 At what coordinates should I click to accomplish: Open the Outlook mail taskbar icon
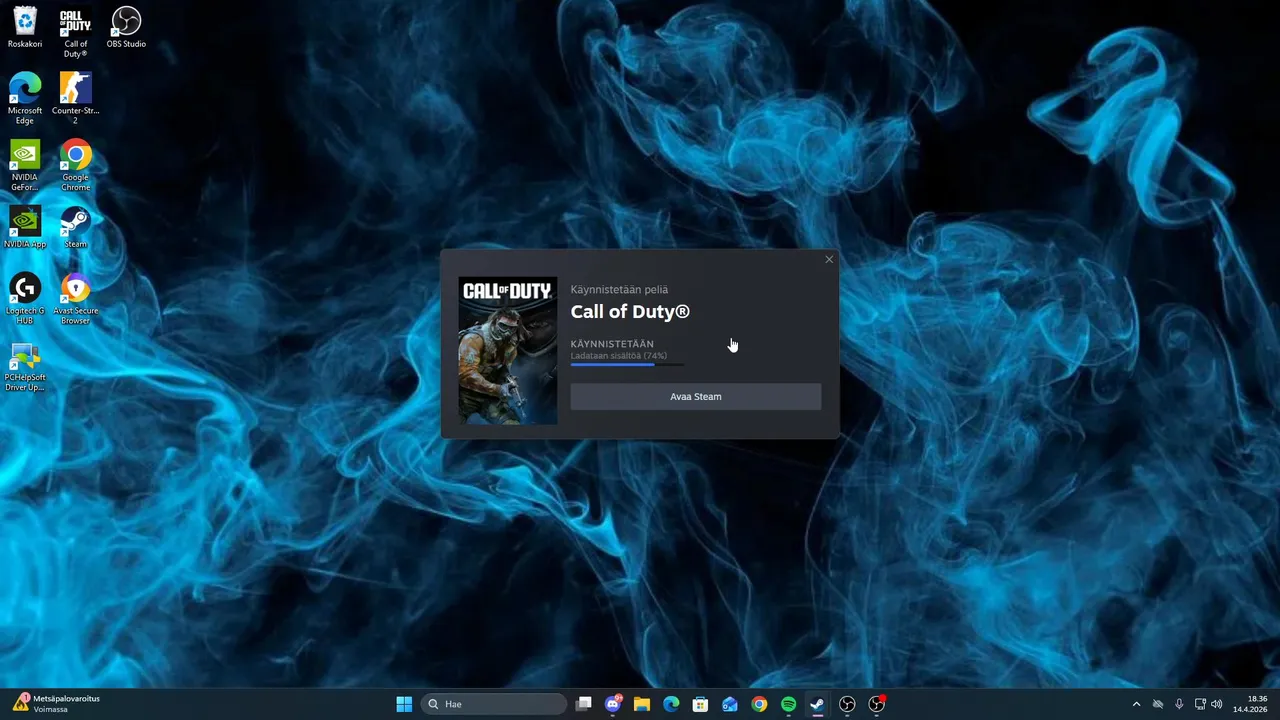point(730,704)
